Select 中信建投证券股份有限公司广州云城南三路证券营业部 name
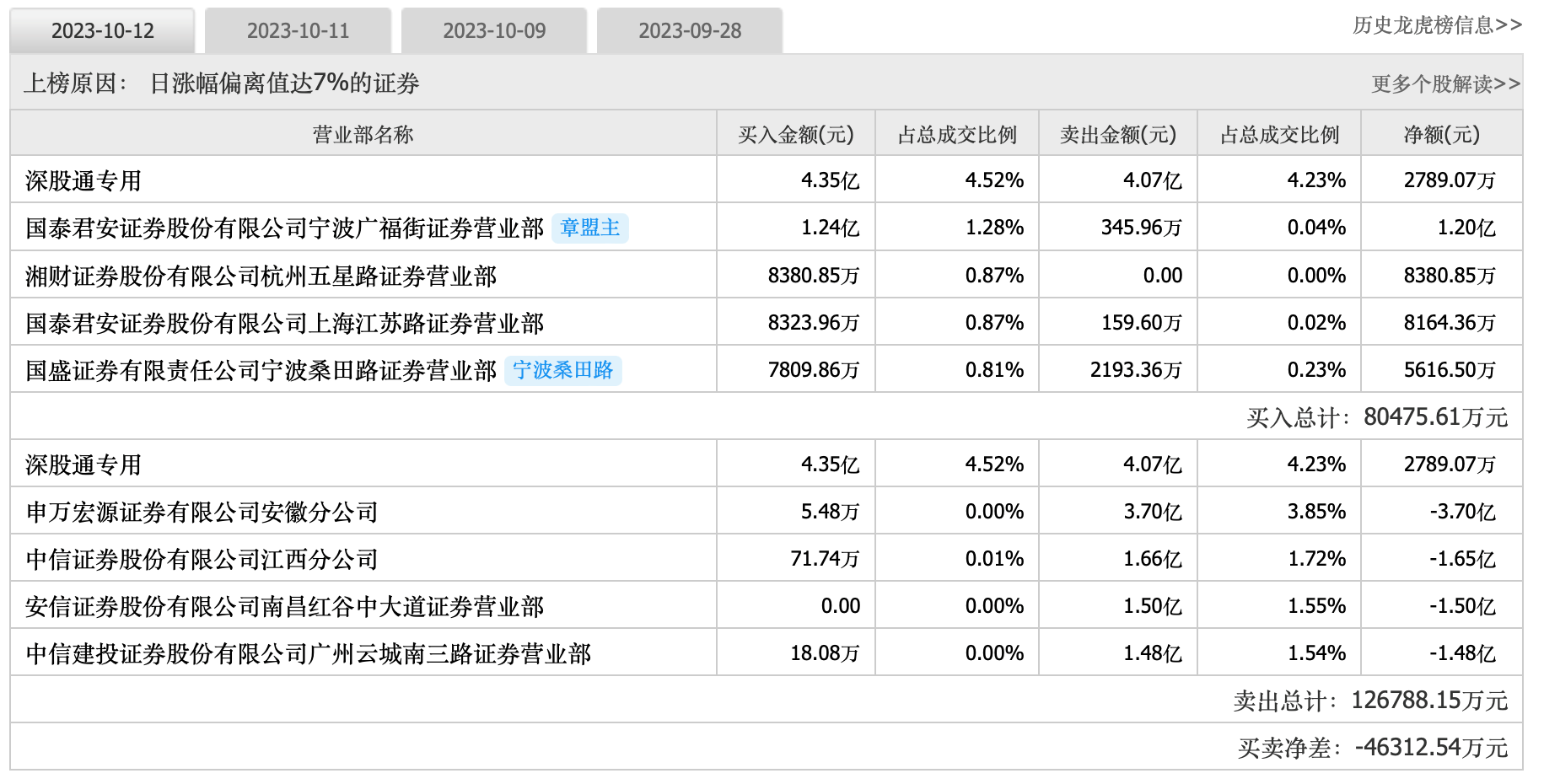 click(309, 653)
